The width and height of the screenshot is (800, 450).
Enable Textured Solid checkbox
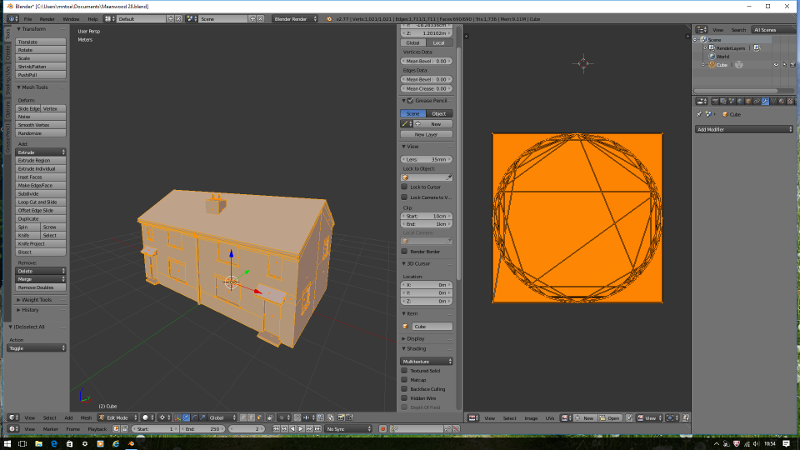[405, 370]
